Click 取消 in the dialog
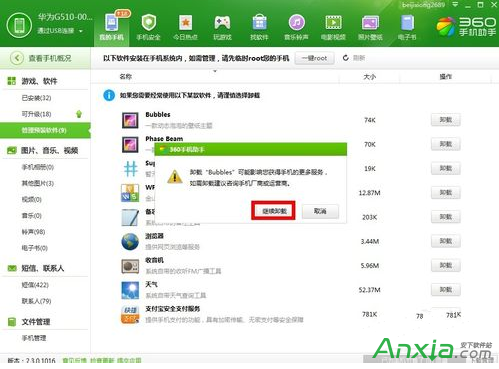Viewport: 499px width, 369px height. (x=320, y=211)
